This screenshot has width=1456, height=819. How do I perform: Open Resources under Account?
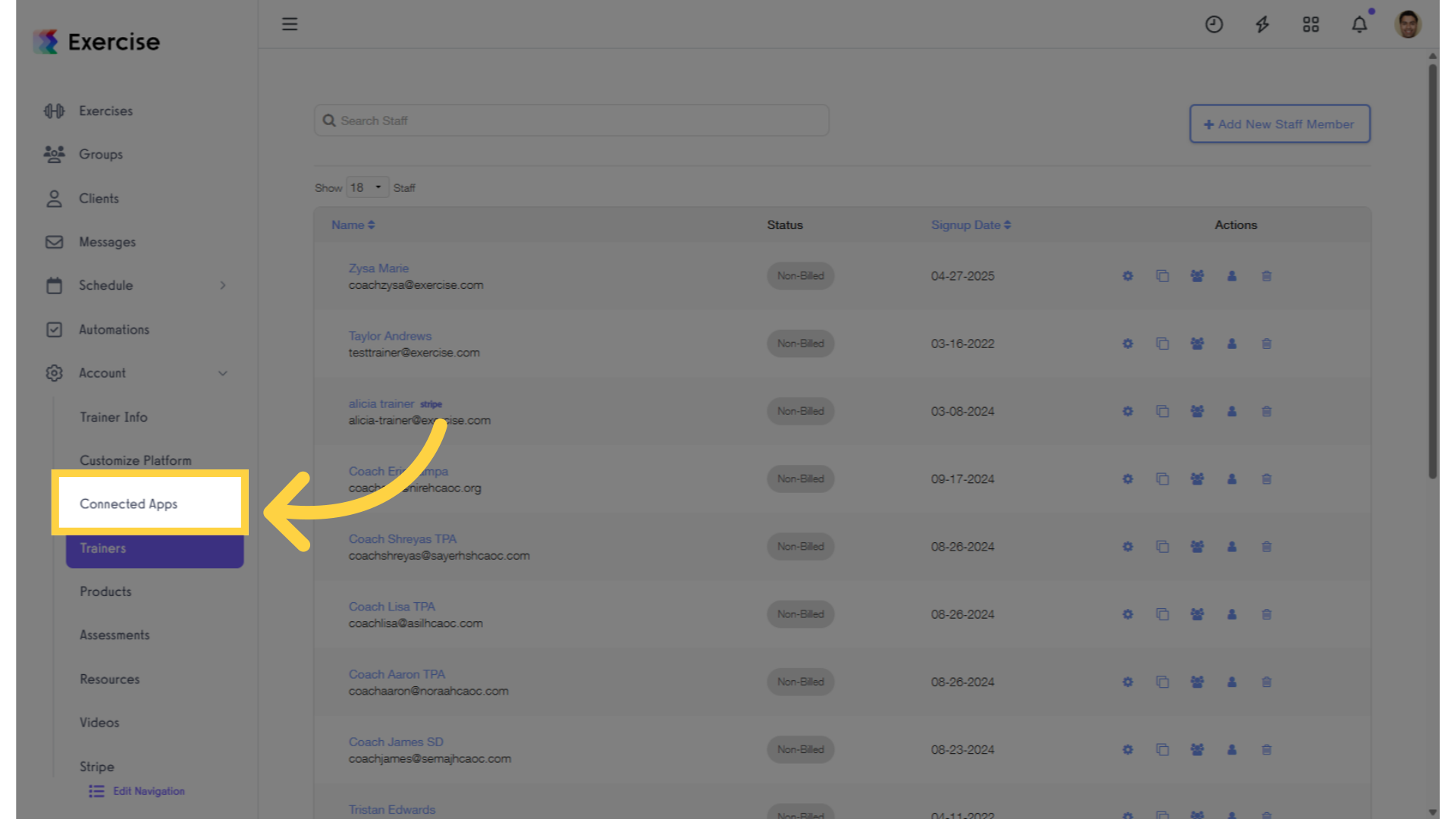(x=110, y=679)
